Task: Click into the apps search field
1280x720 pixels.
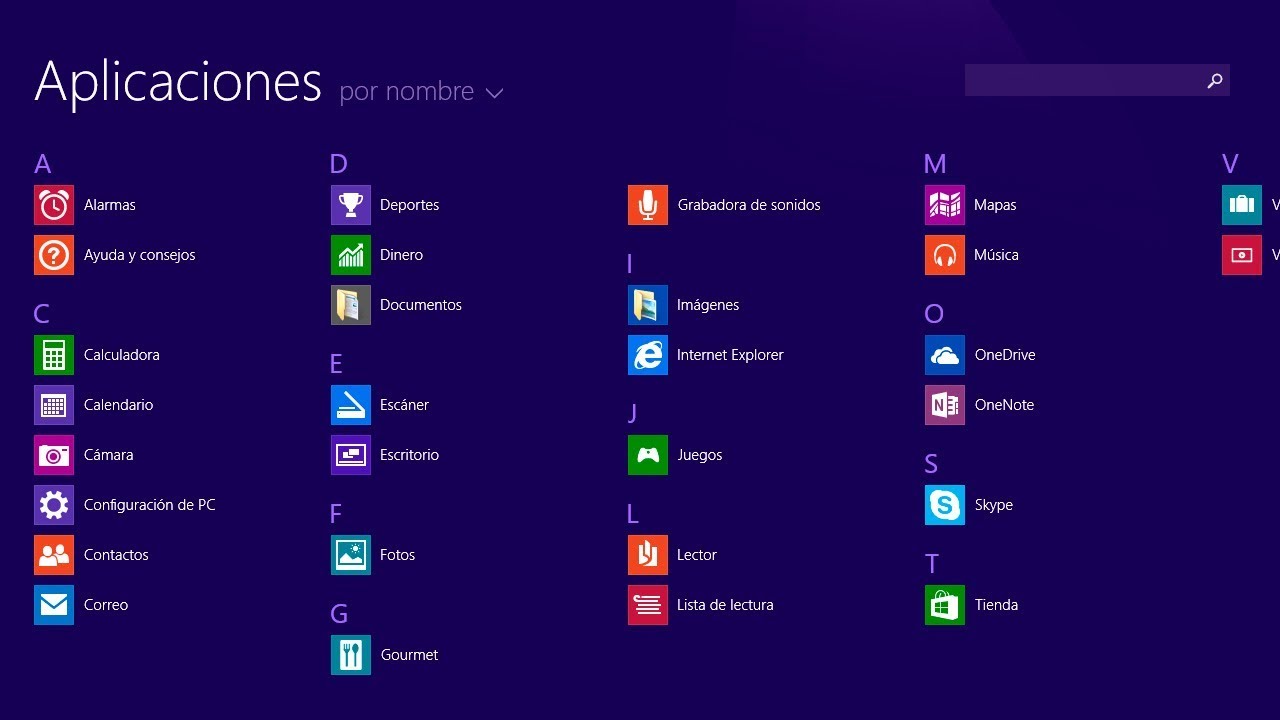Action: 1097,80
